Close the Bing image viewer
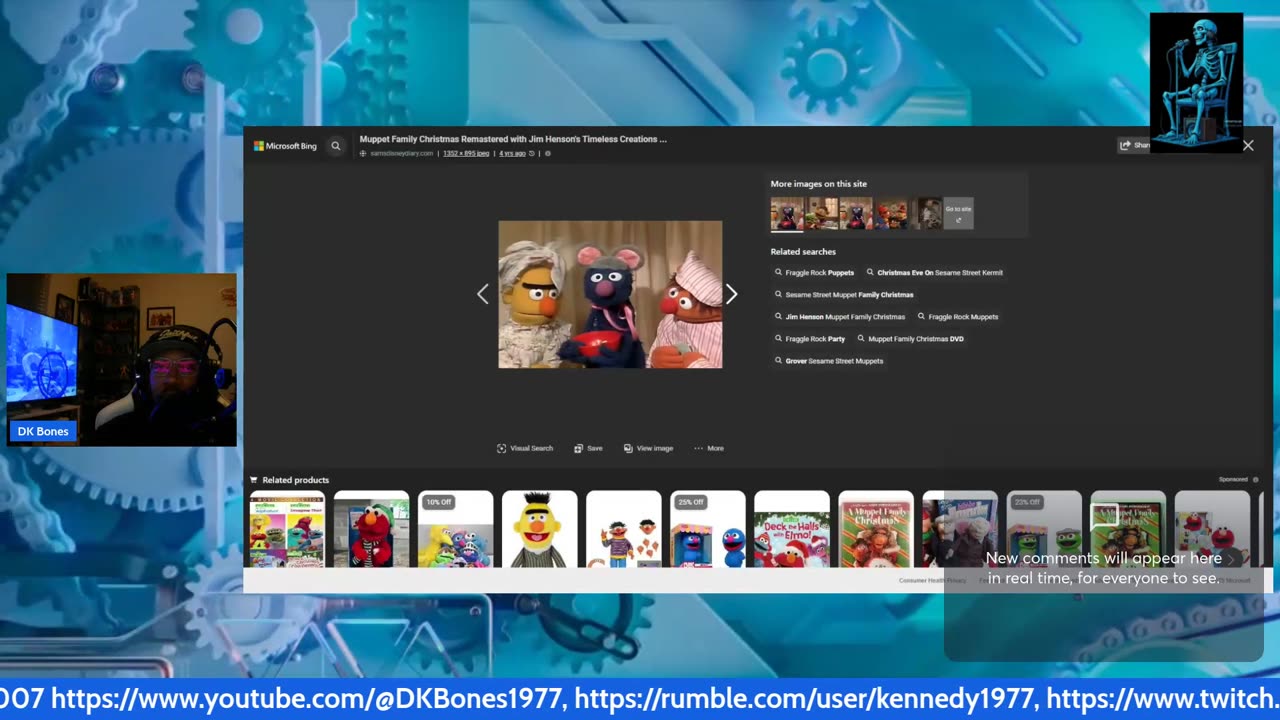Image resolution: width=1280 pixels, height=720 pixels. tap(1248, 145)
